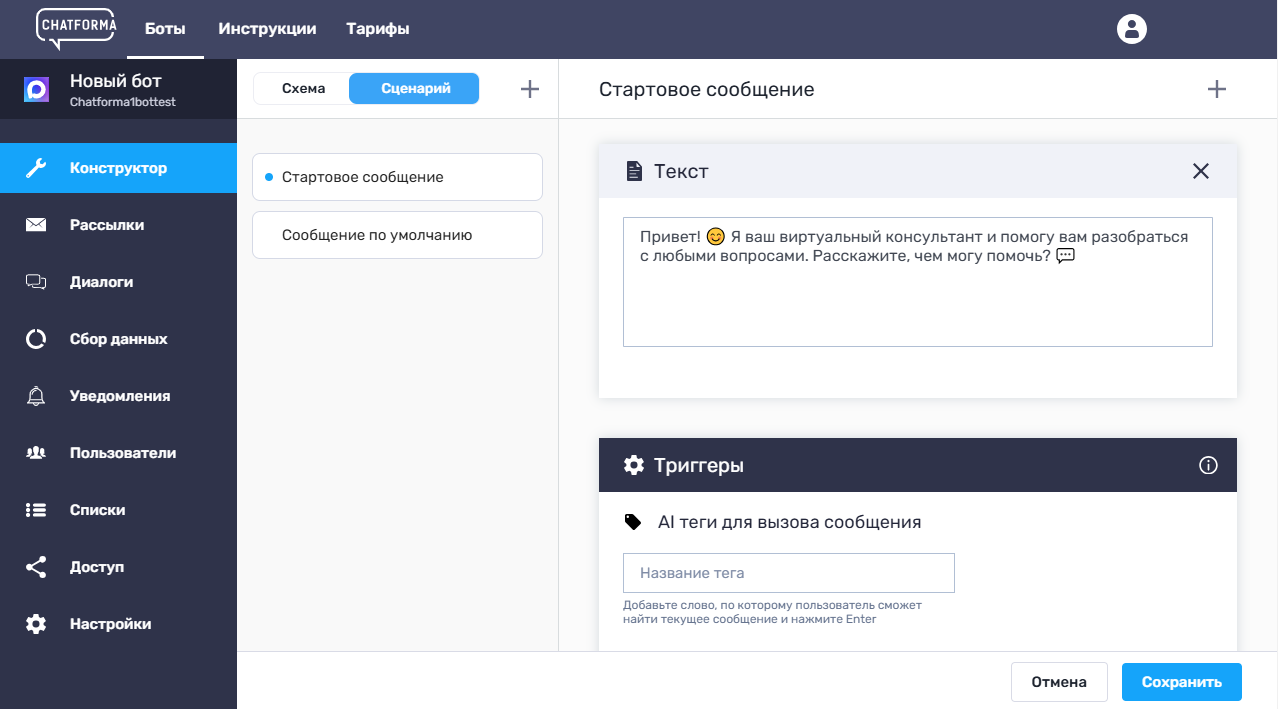
Task: Select Стартовое сообщение in the scenario list
Action: [397, 177]
